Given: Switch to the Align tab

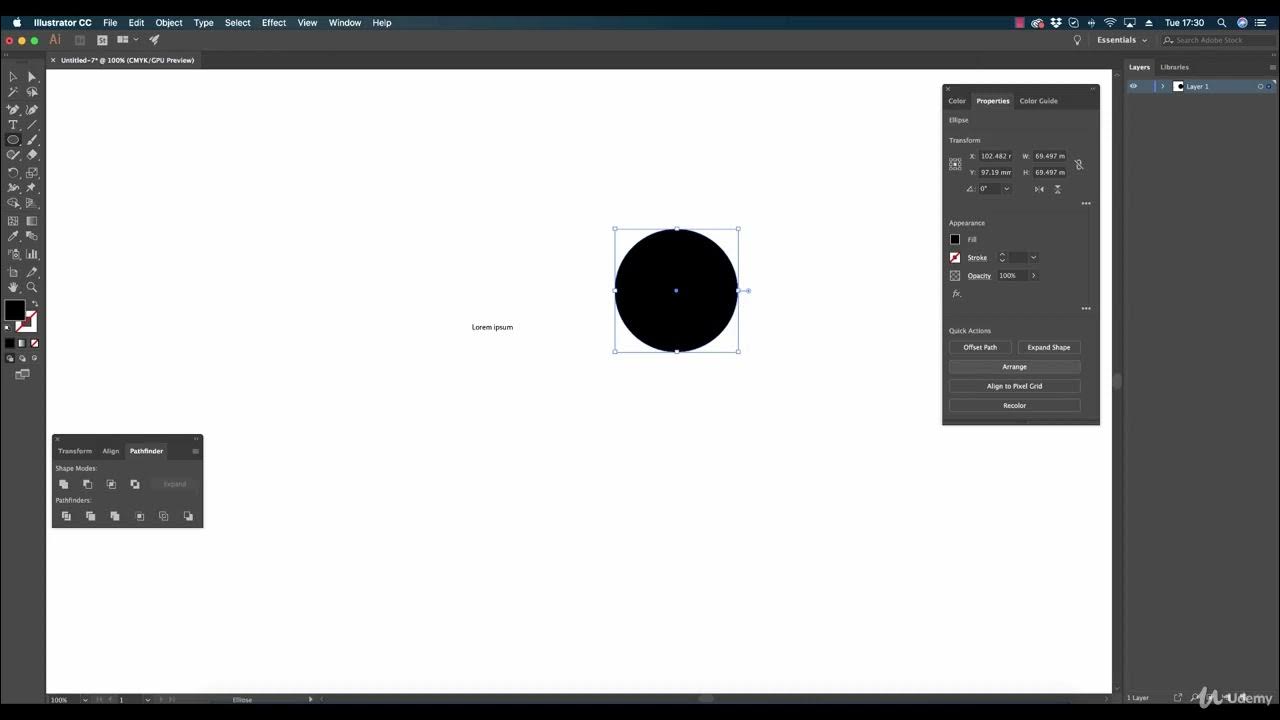Looking at the screenshot, I should point(110,451).
